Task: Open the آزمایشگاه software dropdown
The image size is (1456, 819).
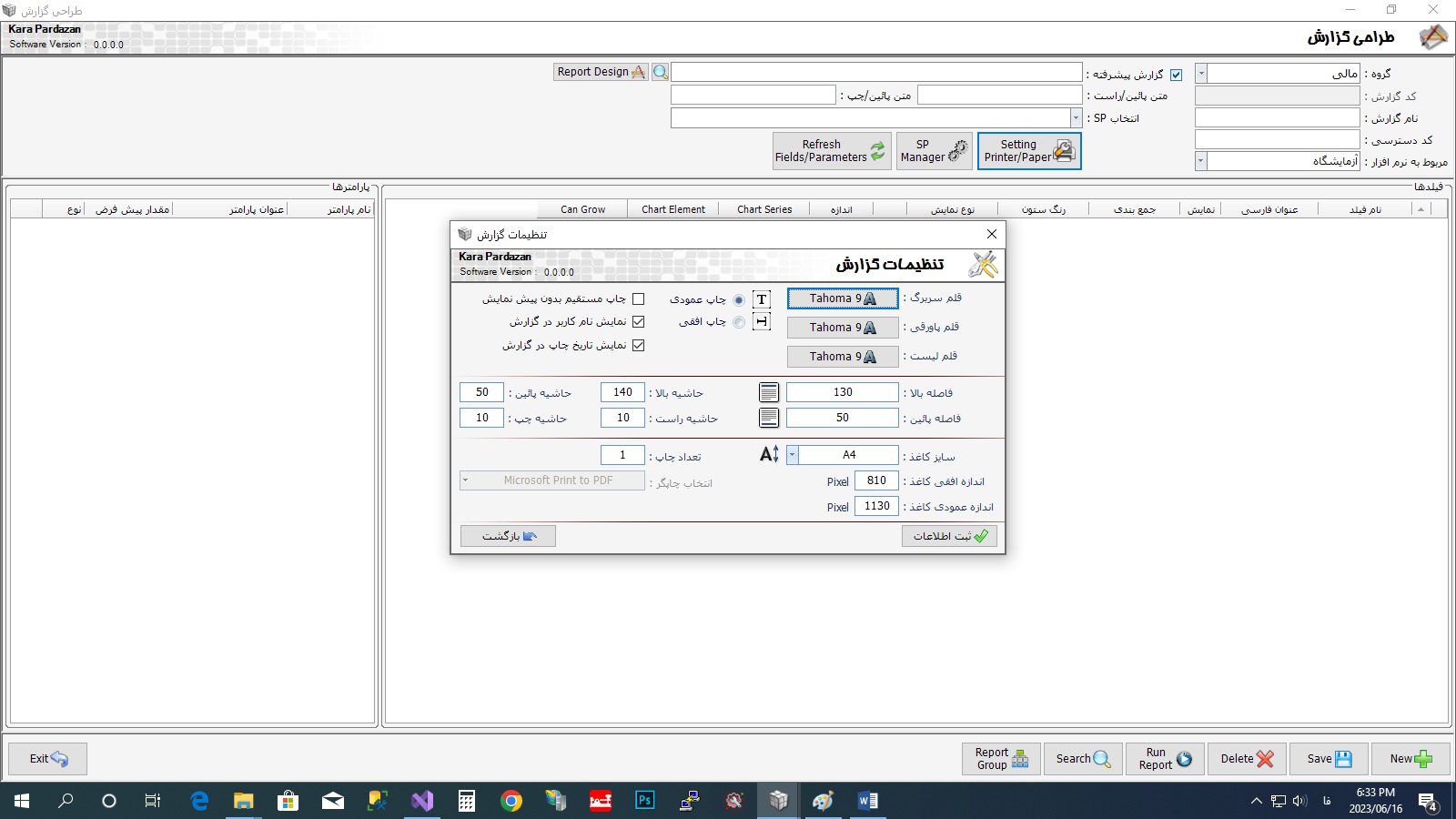Action: click(x=1201, y=160)
